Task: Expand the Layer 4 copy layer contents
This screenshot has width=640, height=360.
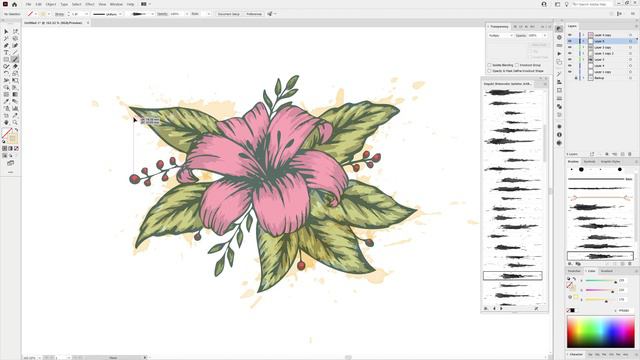Action: 583,35
